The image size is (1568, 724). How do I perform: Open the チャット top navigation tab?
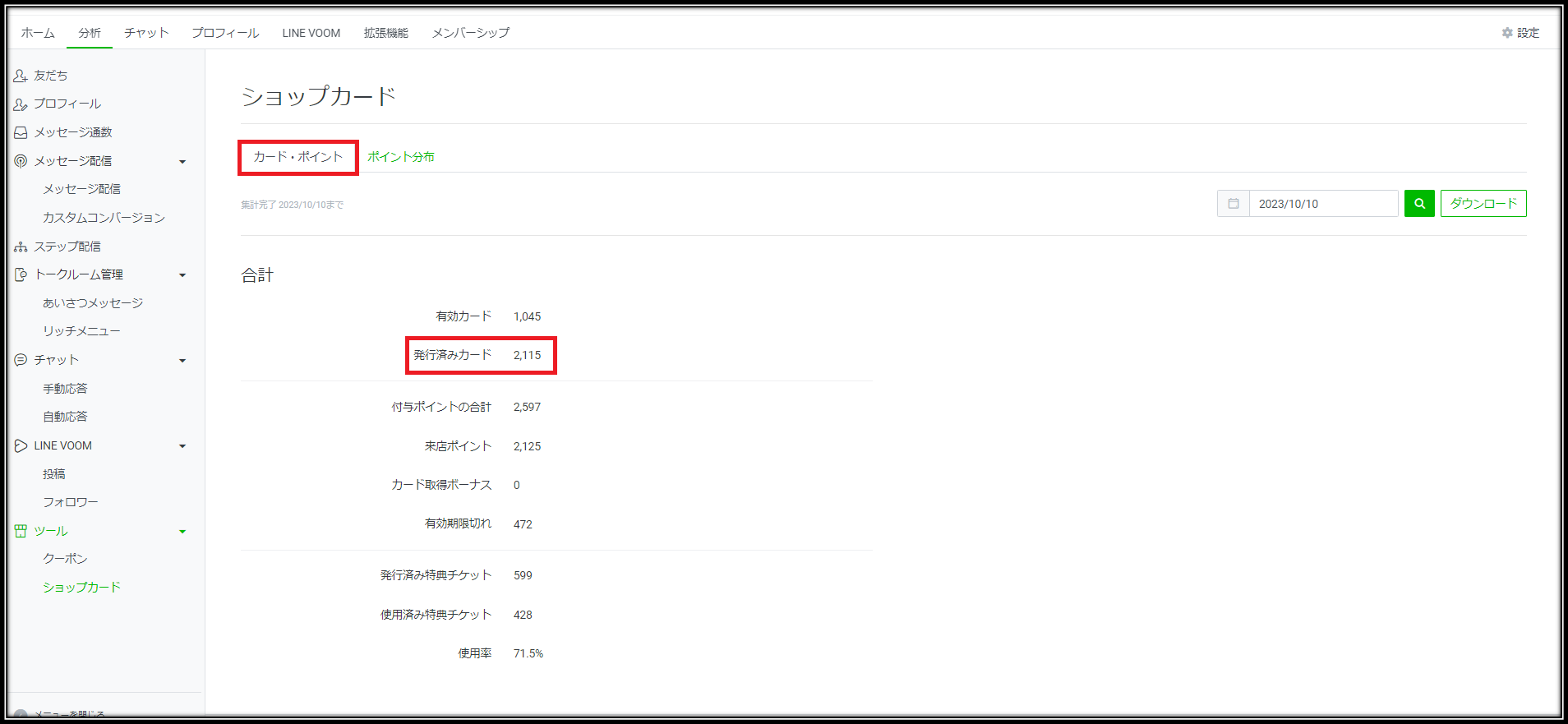146,33
